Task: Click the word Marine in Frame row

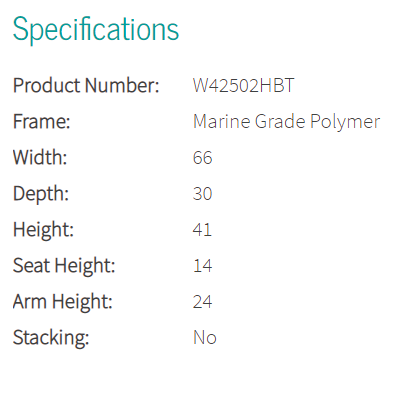Action: 221,121
